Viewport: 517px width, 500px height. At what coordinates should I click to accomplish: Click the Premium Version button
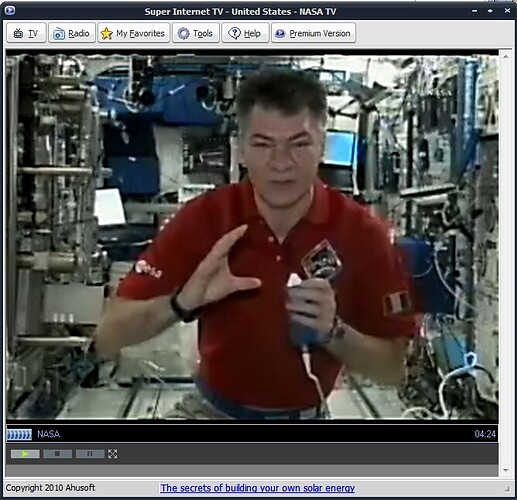click(x=313, y=33)
